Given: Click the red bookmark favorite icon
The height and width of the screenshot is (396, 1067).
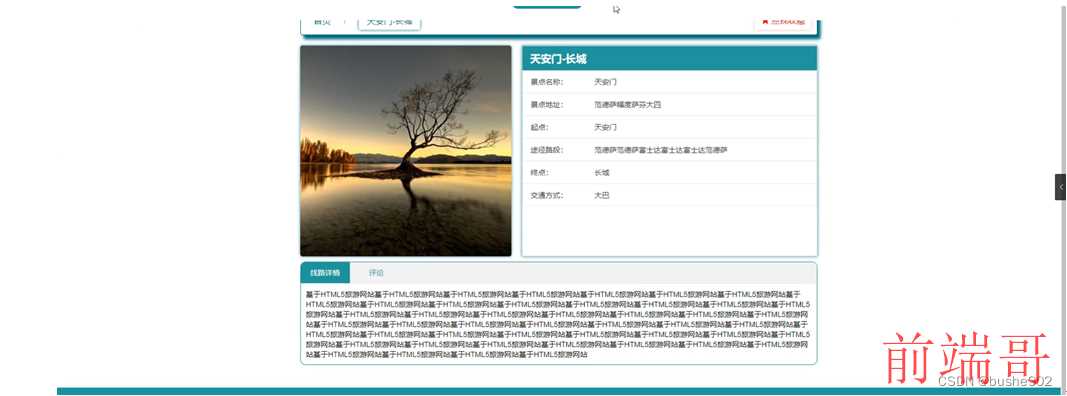Looking at the screenshot, I should [x=765, y=22].
